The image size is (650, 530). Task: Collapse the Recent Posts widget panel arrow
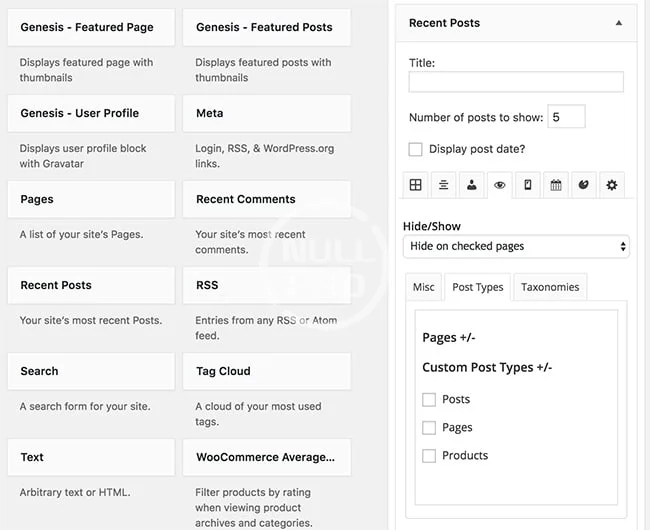pyautogui.click(x=618, y=23)
